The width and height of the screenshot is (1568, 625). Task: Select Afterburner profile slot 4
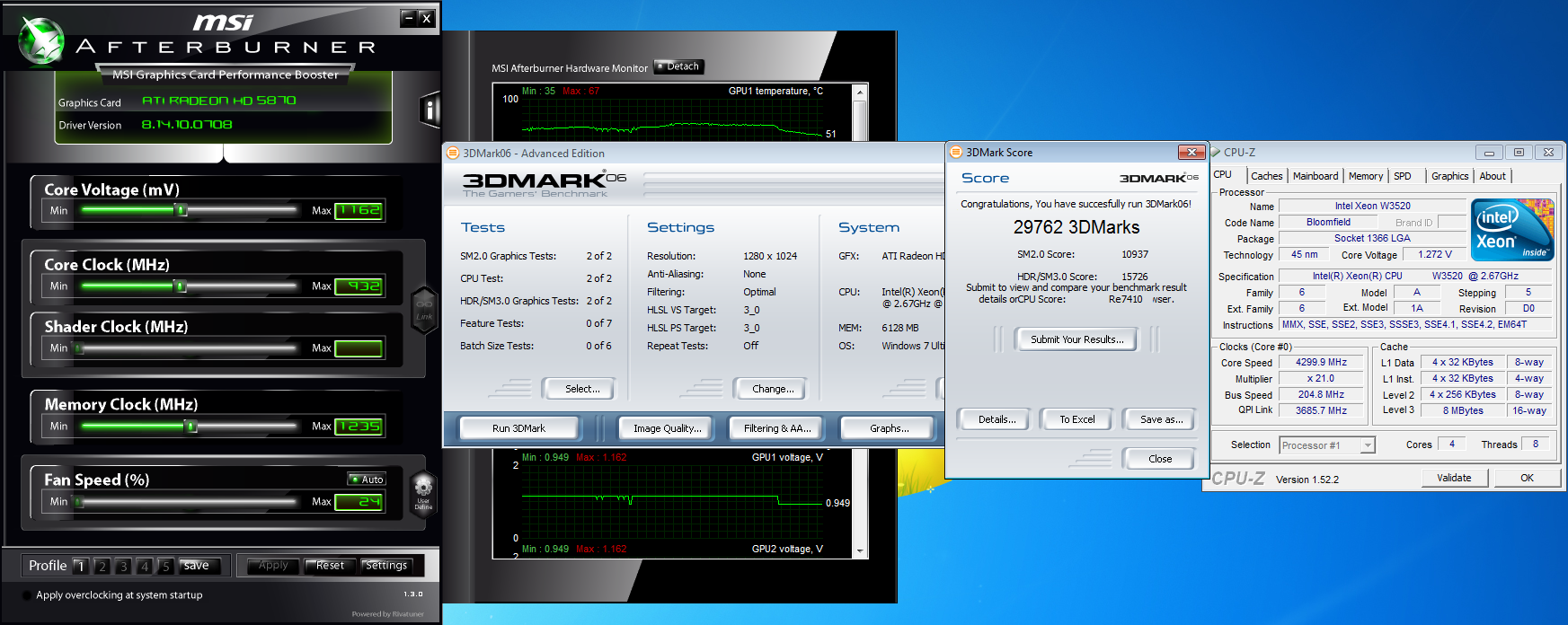pyautogui.click(x=144, y=566)
